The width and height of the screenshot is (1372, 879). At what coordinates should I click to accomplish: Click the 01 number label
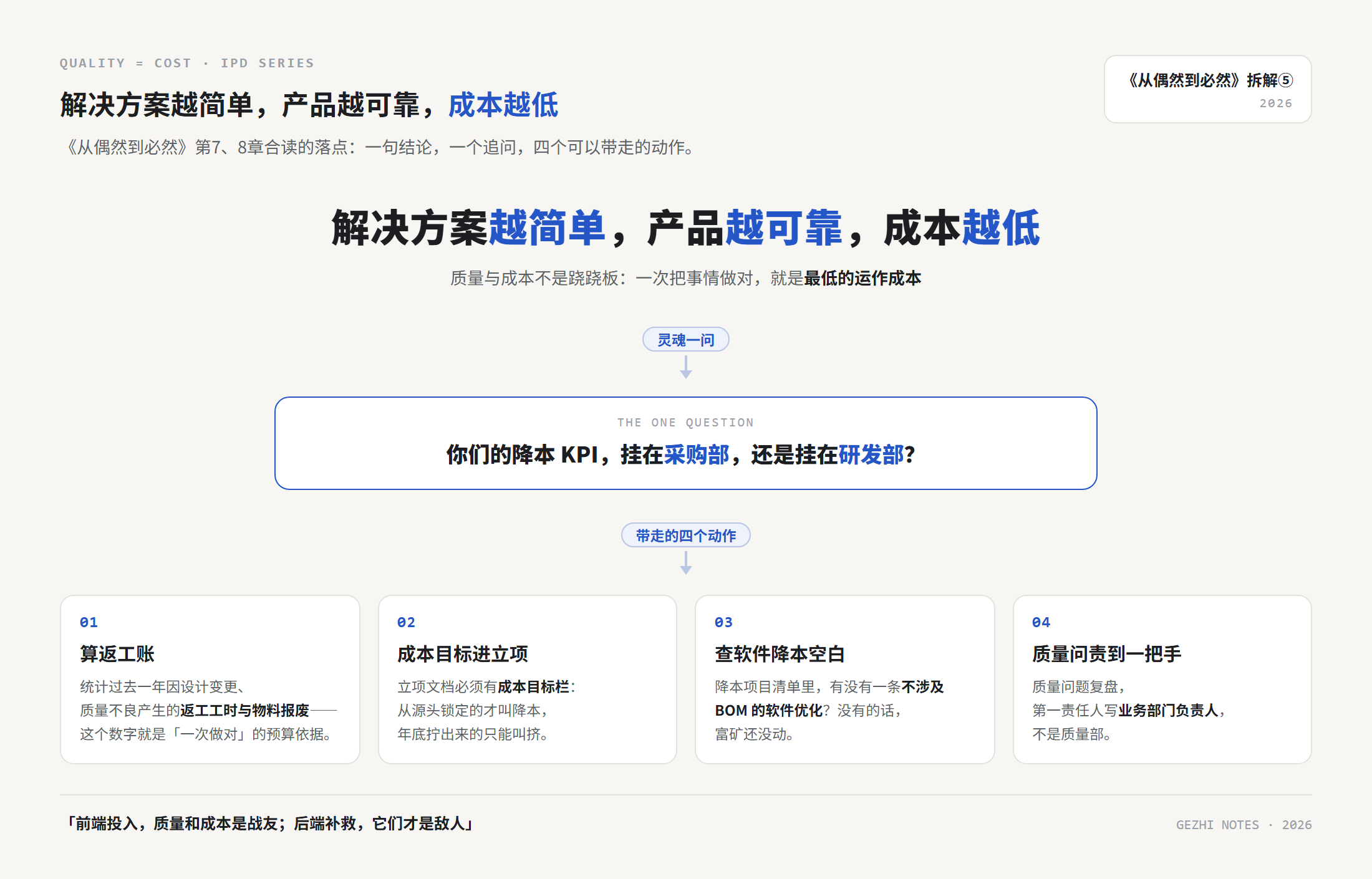(89, 622)
